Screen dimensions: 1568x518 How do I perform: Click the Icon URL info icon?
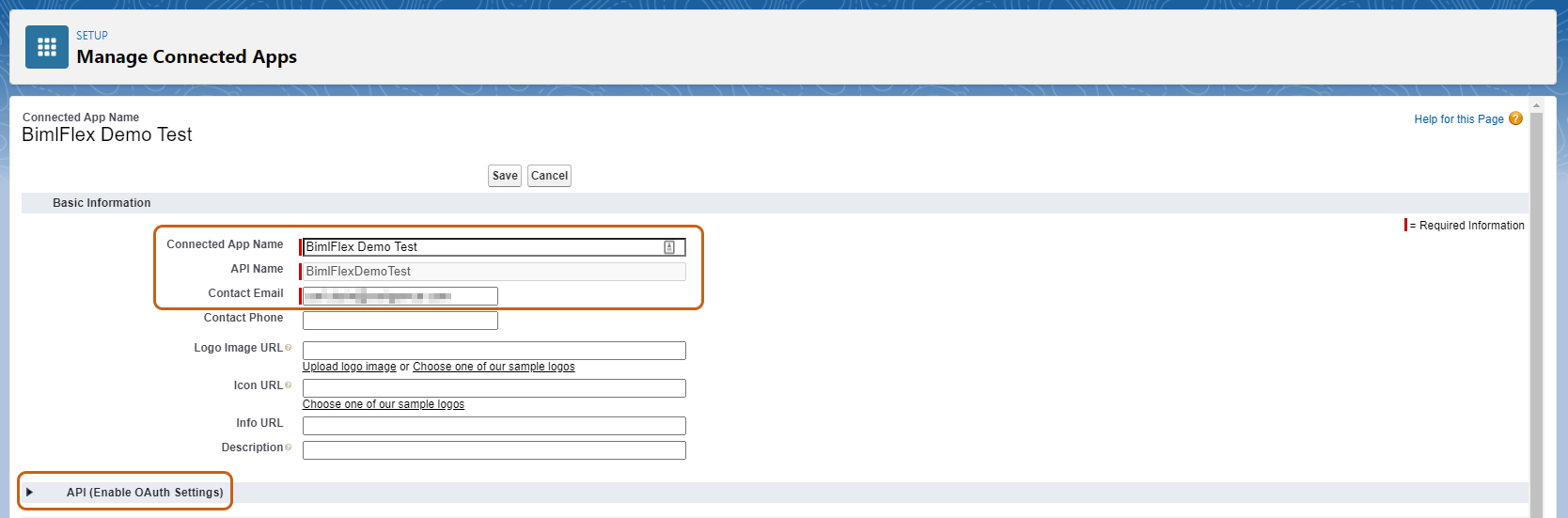(288, 385)
